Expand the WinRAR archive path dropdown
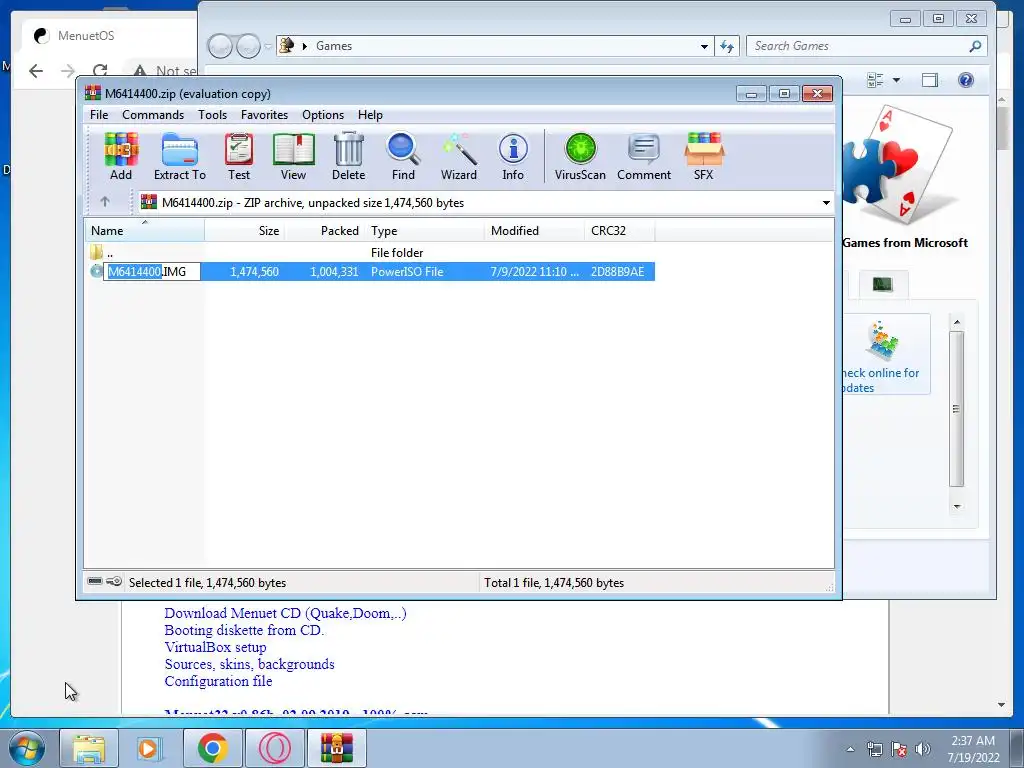Viewport: 1024px width, 768px height. 826,202
